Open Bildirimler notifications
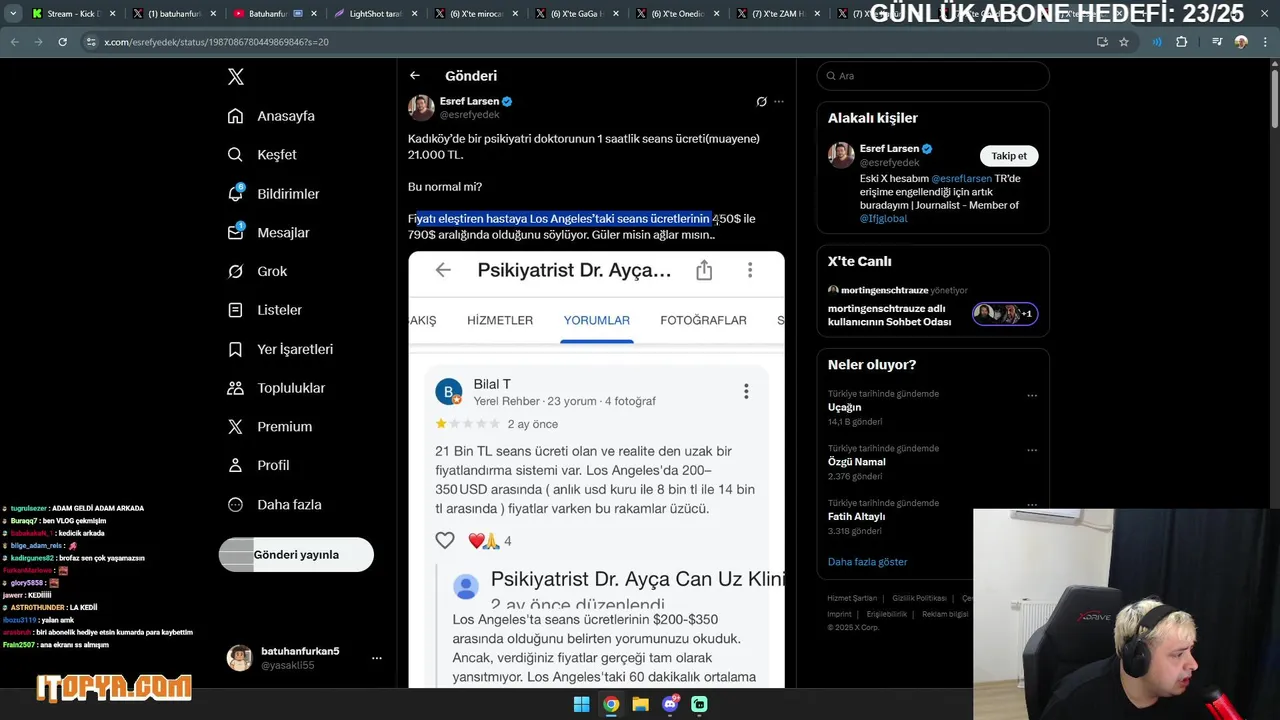 (273, 194)
